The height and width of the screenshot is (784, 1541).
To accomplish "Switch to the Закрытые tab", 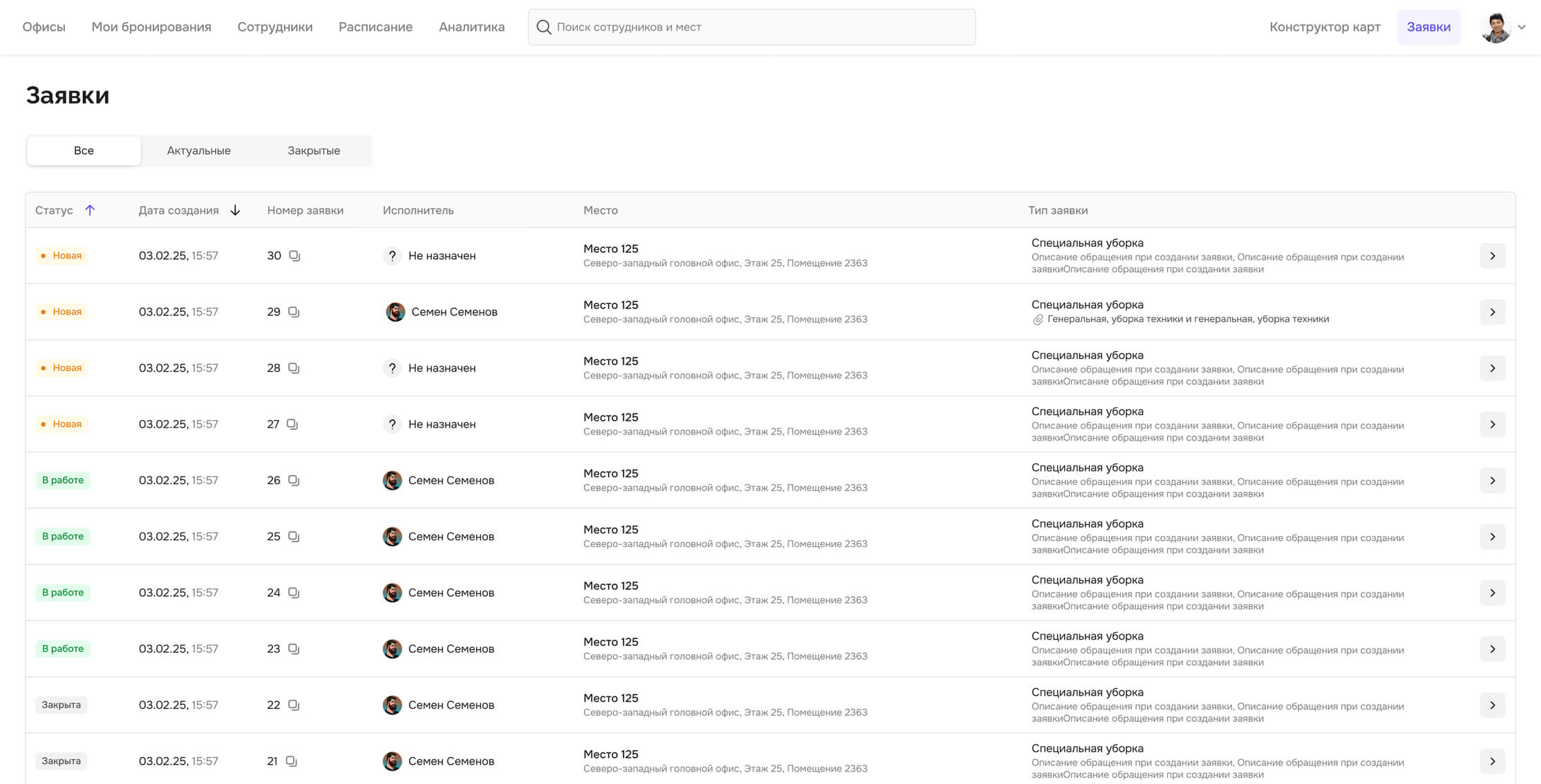I will pyautogui.click(x=314, y=151).
